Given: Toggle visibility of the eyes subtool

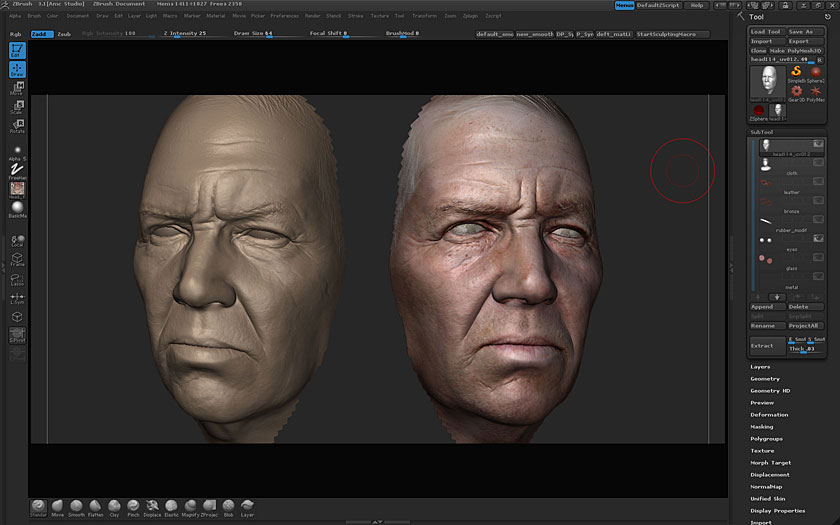Looking at the screenshot, I should click(818, 238).
